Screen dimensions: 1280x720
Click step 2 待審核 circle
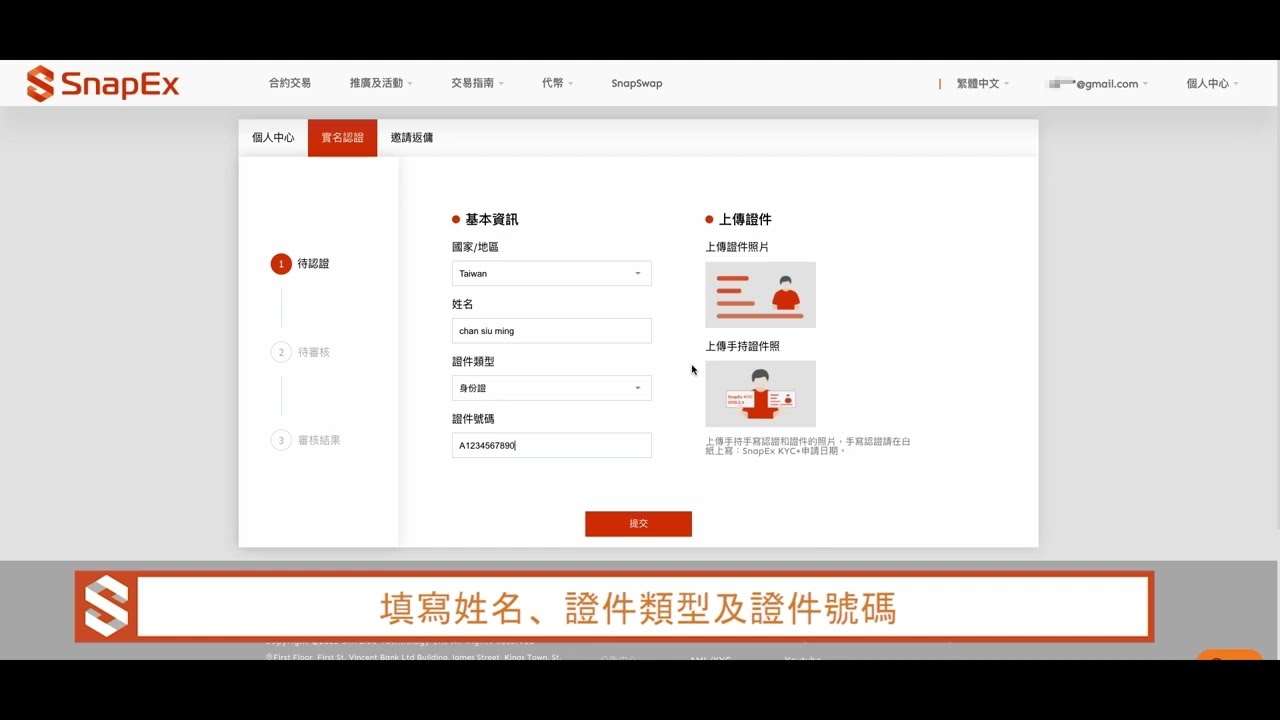(281, 352)
